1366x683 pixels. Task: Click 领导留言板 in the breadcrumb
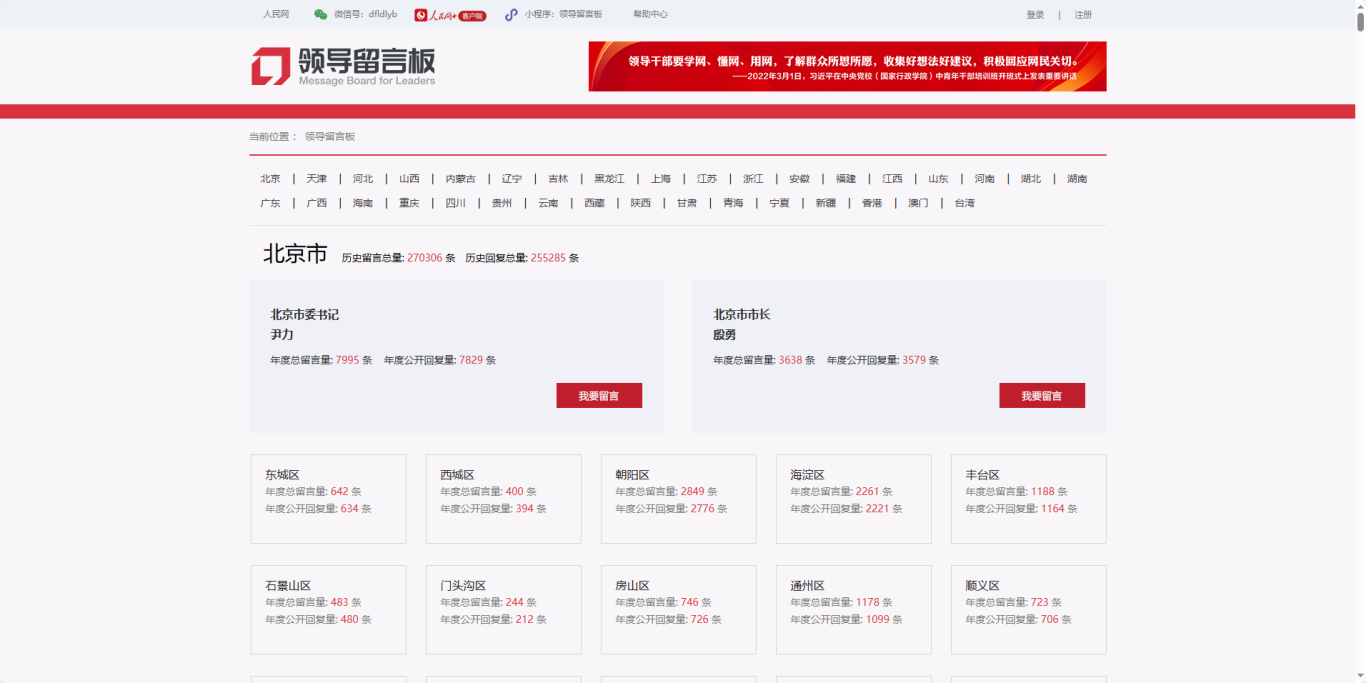(x=330, y=137)
